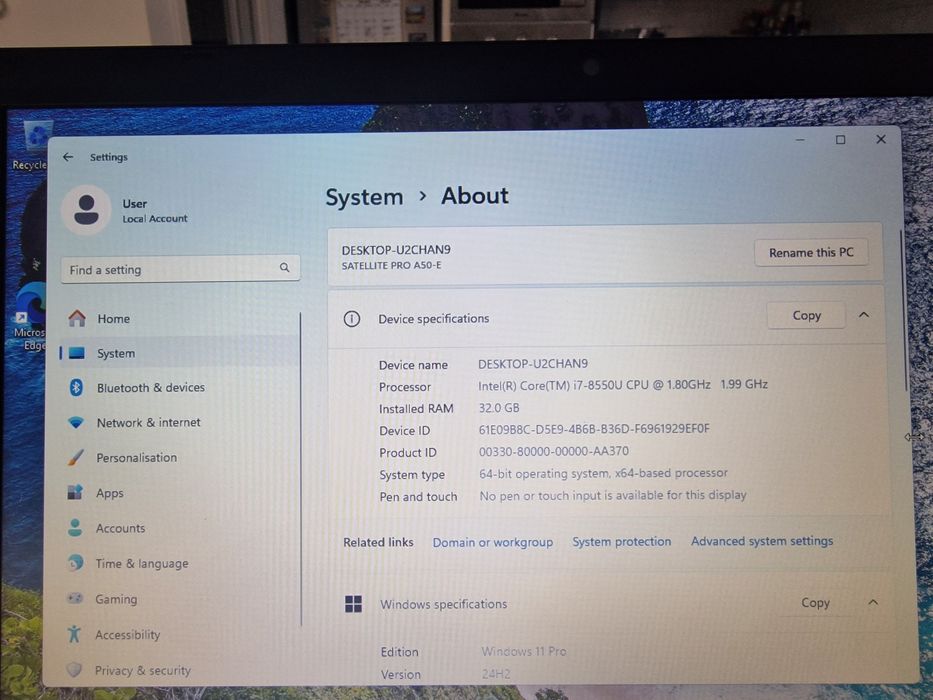
Task: Click the Accounts person icon
Action: click(75, 527)
